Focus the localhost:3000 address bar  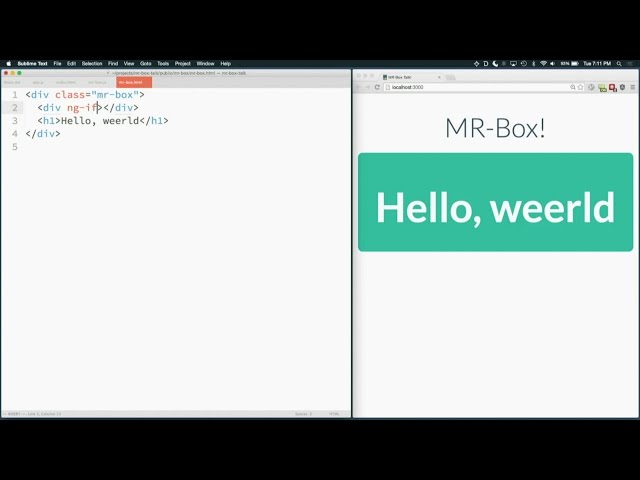coord(484,87)
